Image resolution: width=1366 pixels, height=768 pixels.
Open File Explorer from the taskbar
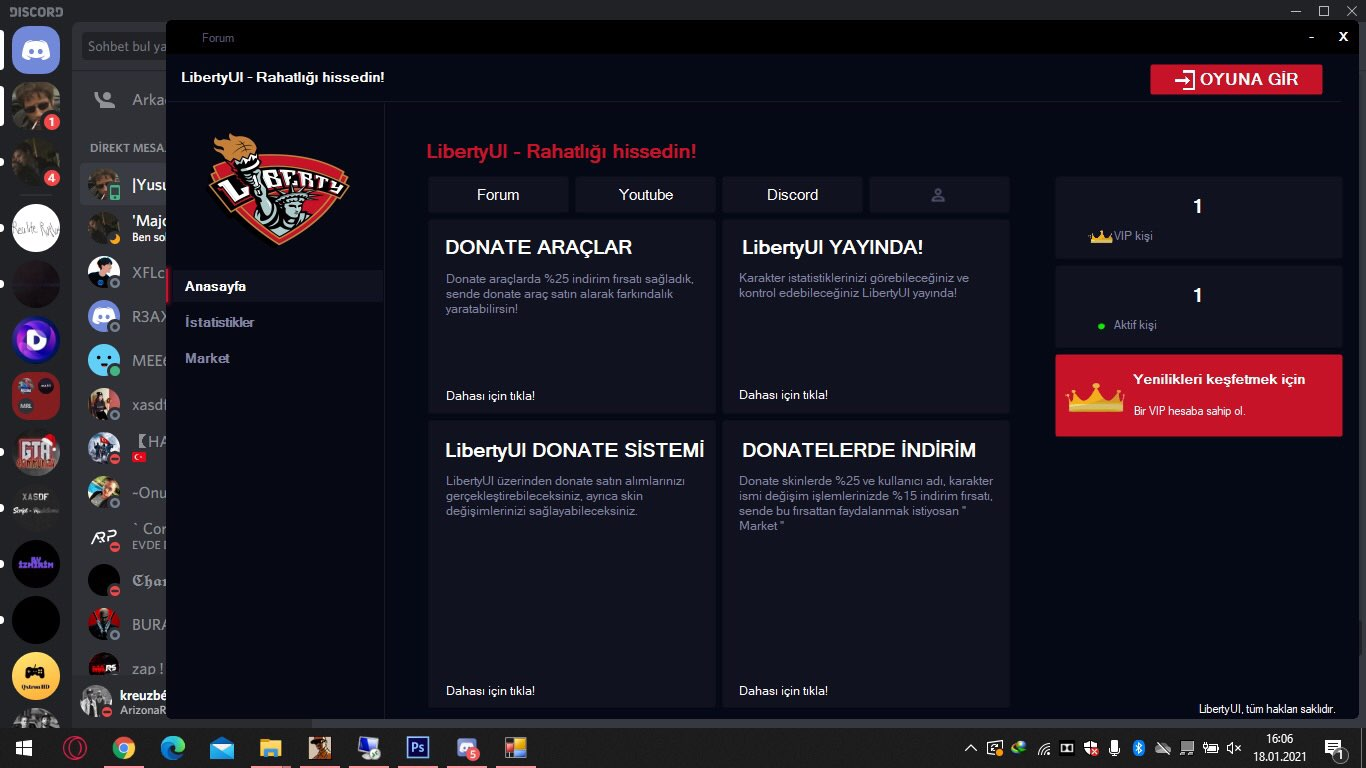click(271, 748)
